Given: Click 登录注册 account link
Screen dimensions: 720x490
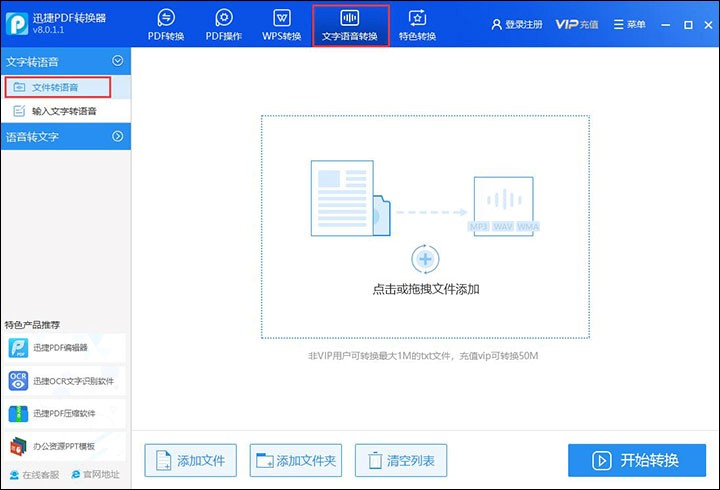Looking at the screenshot, I should click(x=517, y=24).
